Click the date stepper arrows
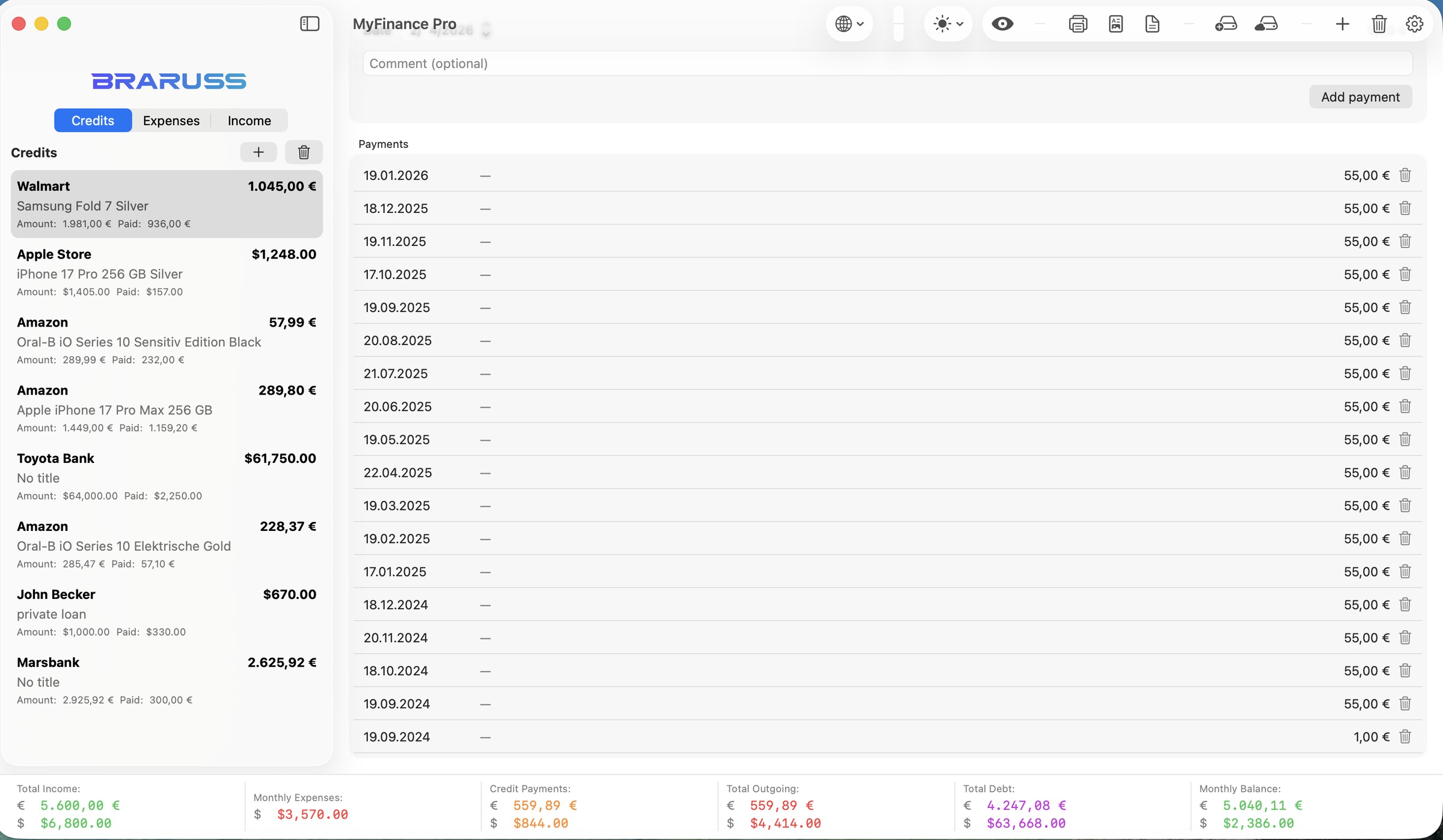The width and height of the screenshot is (1443, 840). 486,30
